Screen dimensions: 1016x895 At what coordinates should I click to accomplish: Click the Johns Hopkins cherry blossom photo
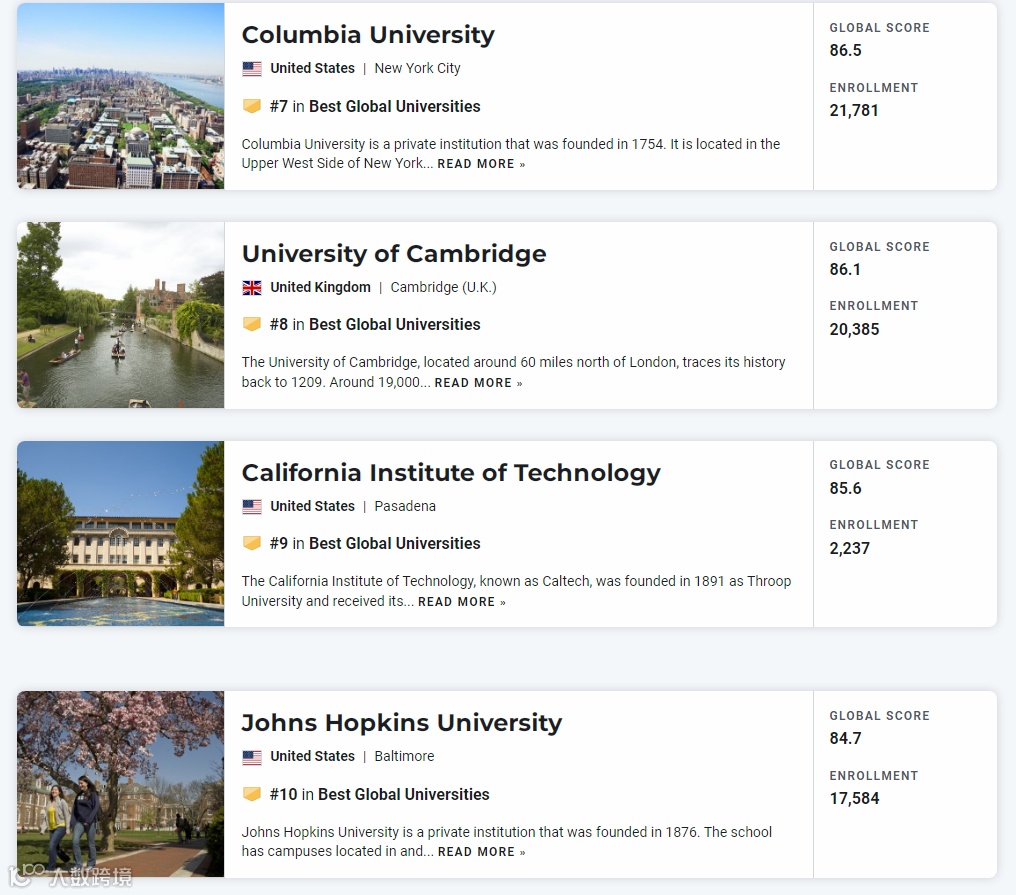[120, 784]
